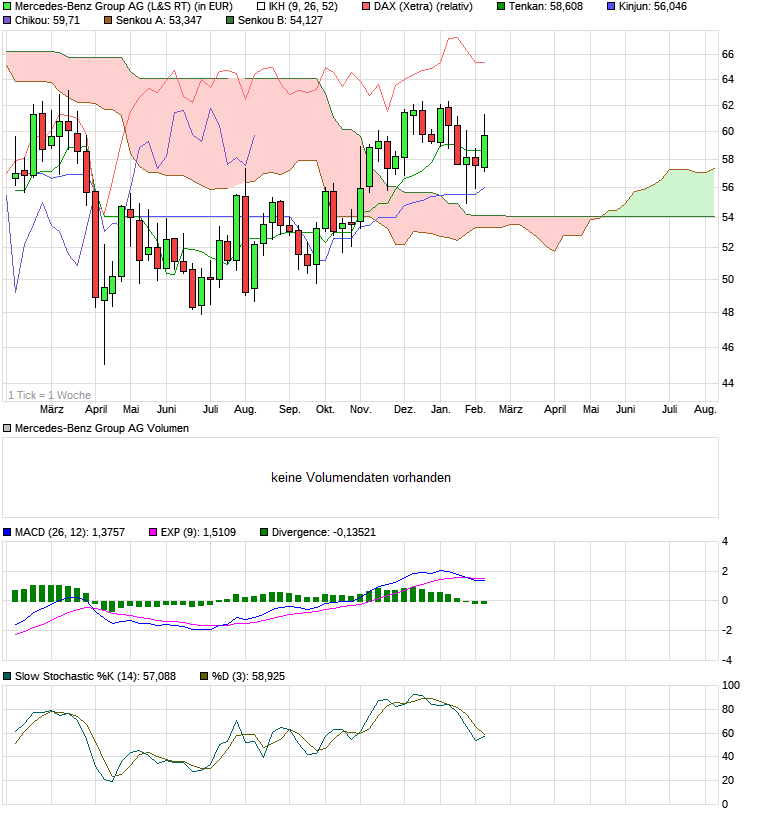Click the 'Nov.' label on the time axis
The height and width of the screenshot is (814, 760).
coord(360,410)
